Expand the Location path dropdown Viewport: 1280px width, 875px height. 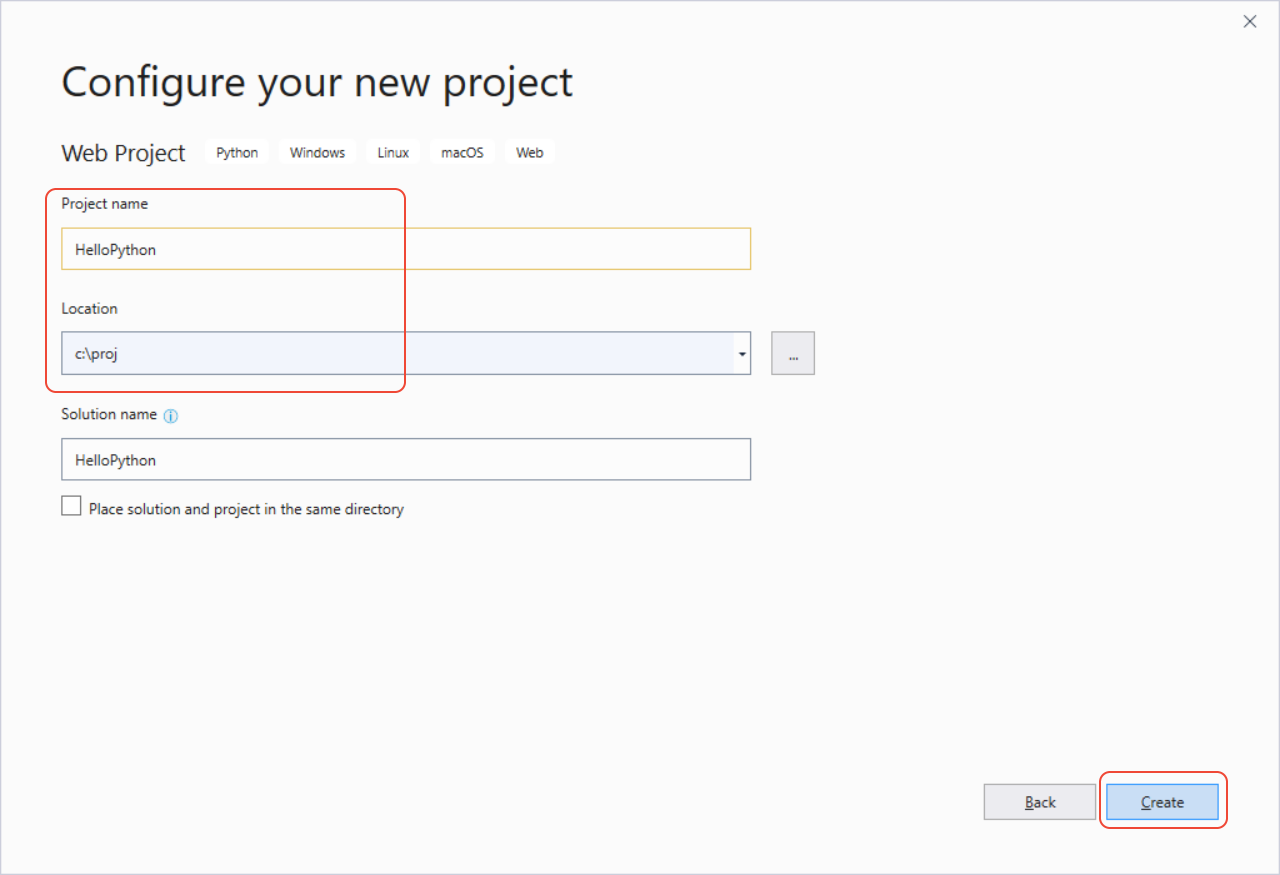tap(741, 353)
